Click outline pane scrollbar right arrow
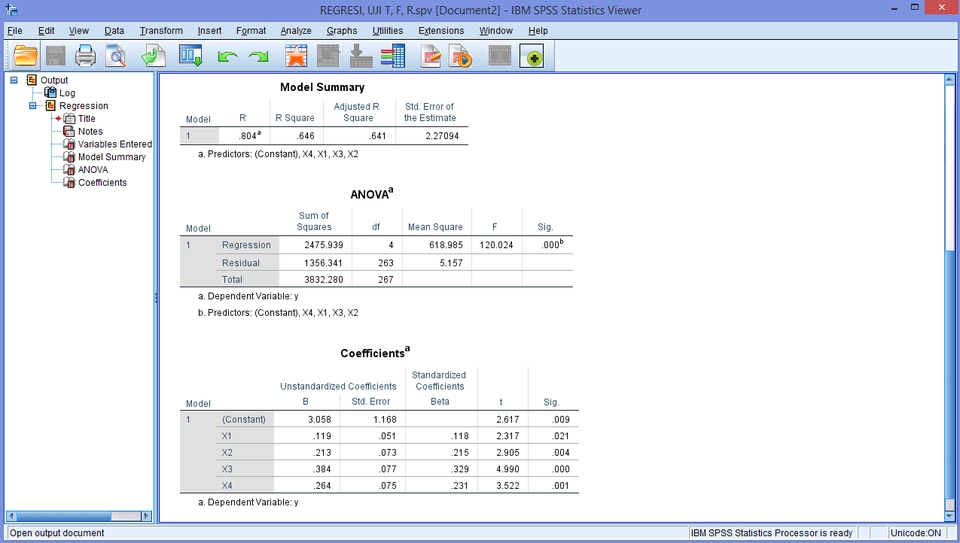The width and height of the screenshot is (960, 543). (x=146, y=516)
